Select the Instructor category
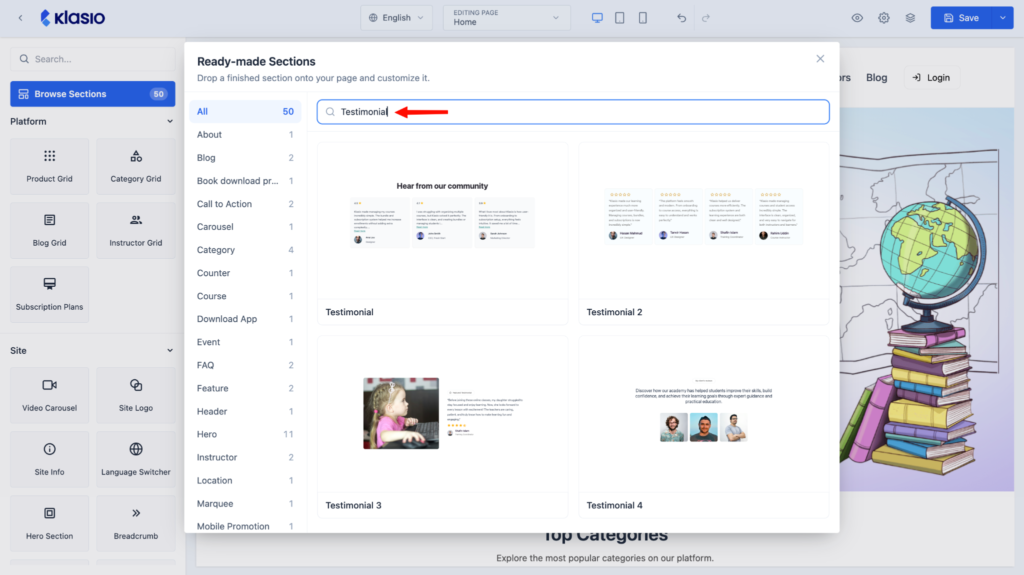 pos(245,457)
